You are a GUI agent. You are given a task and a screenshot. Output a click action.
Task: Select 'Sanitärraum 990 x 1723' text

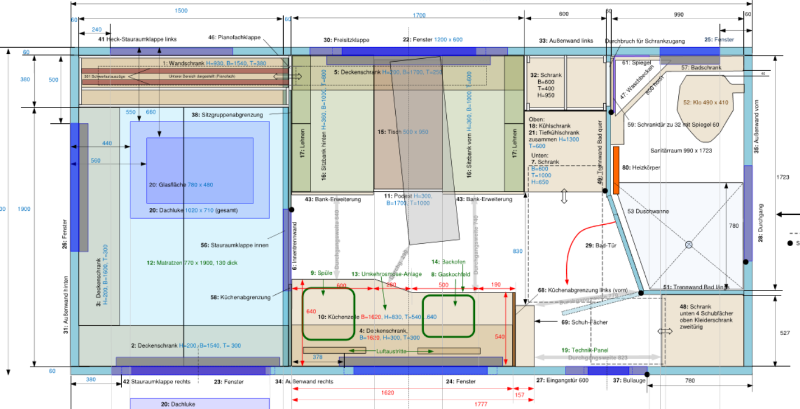coord(681,150)
